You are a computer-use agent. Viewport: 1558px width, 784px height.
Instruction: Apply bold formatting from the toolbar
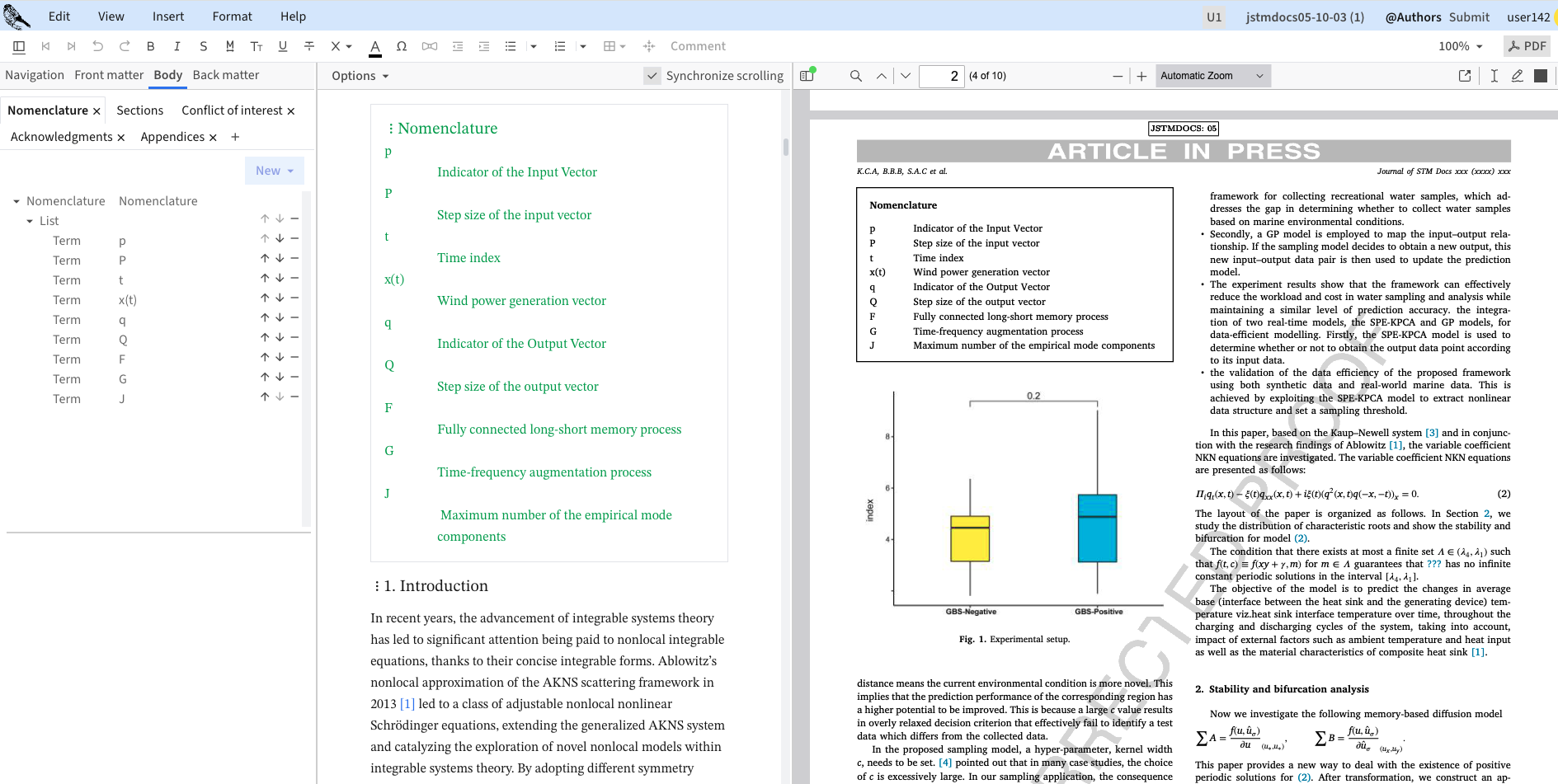point(150,46)
